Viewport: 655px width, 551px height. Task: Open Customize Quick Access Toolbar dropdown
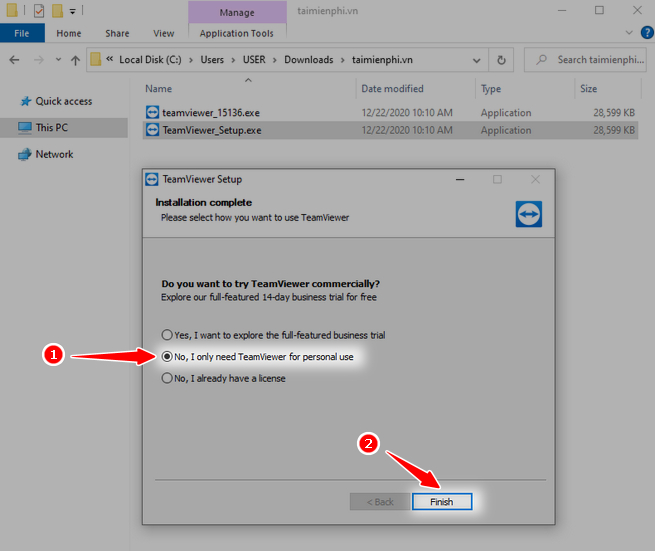pyautogui.click(x=73, y=11)
